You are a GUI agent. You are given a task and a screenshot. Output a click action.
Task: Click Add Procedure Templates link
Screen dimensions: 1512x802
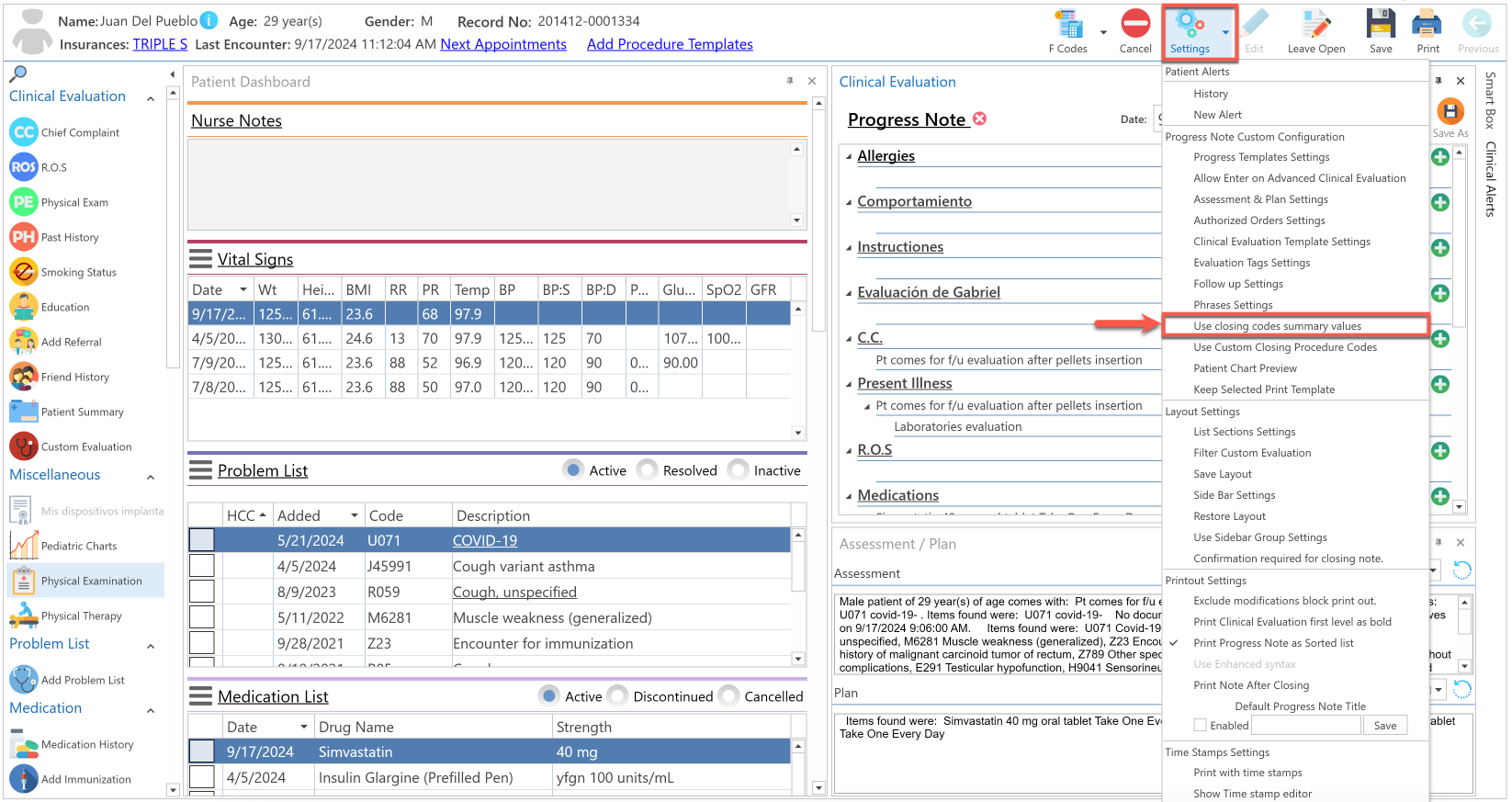tap(670, 44)
